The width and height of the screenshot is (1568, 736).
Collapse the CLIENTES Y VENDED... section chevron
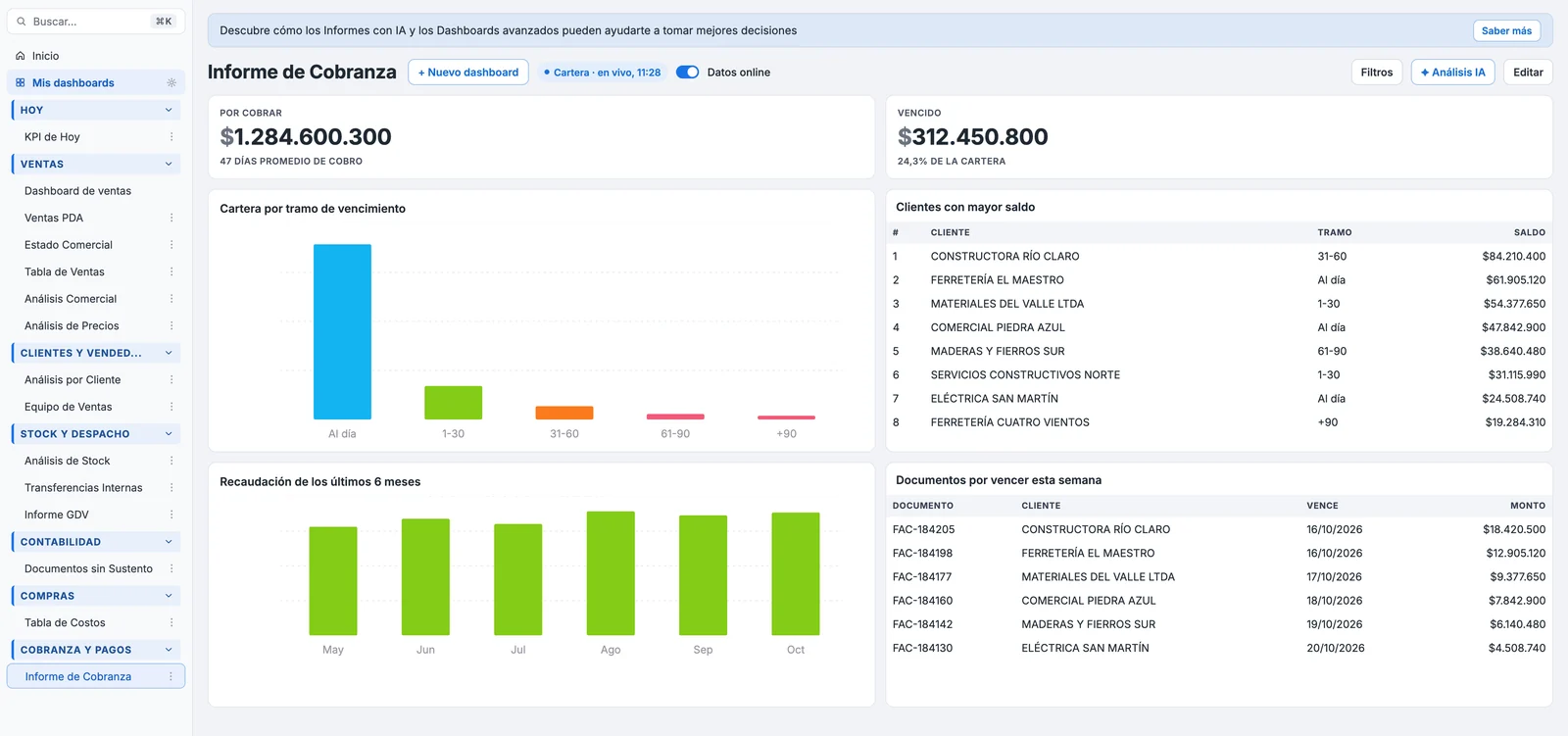coord(169,353)
